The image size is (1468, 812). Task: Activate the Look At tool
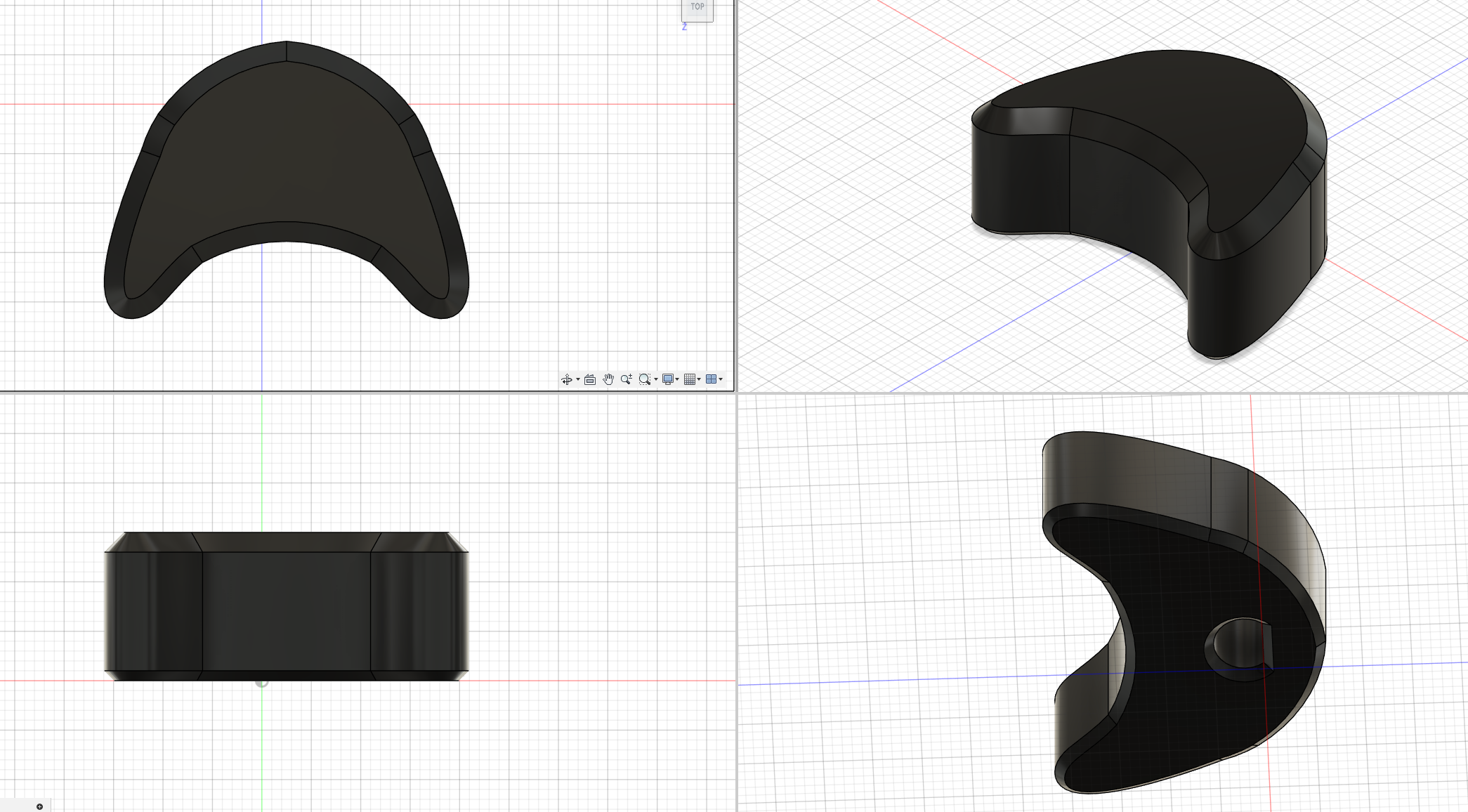coord(590,379)
